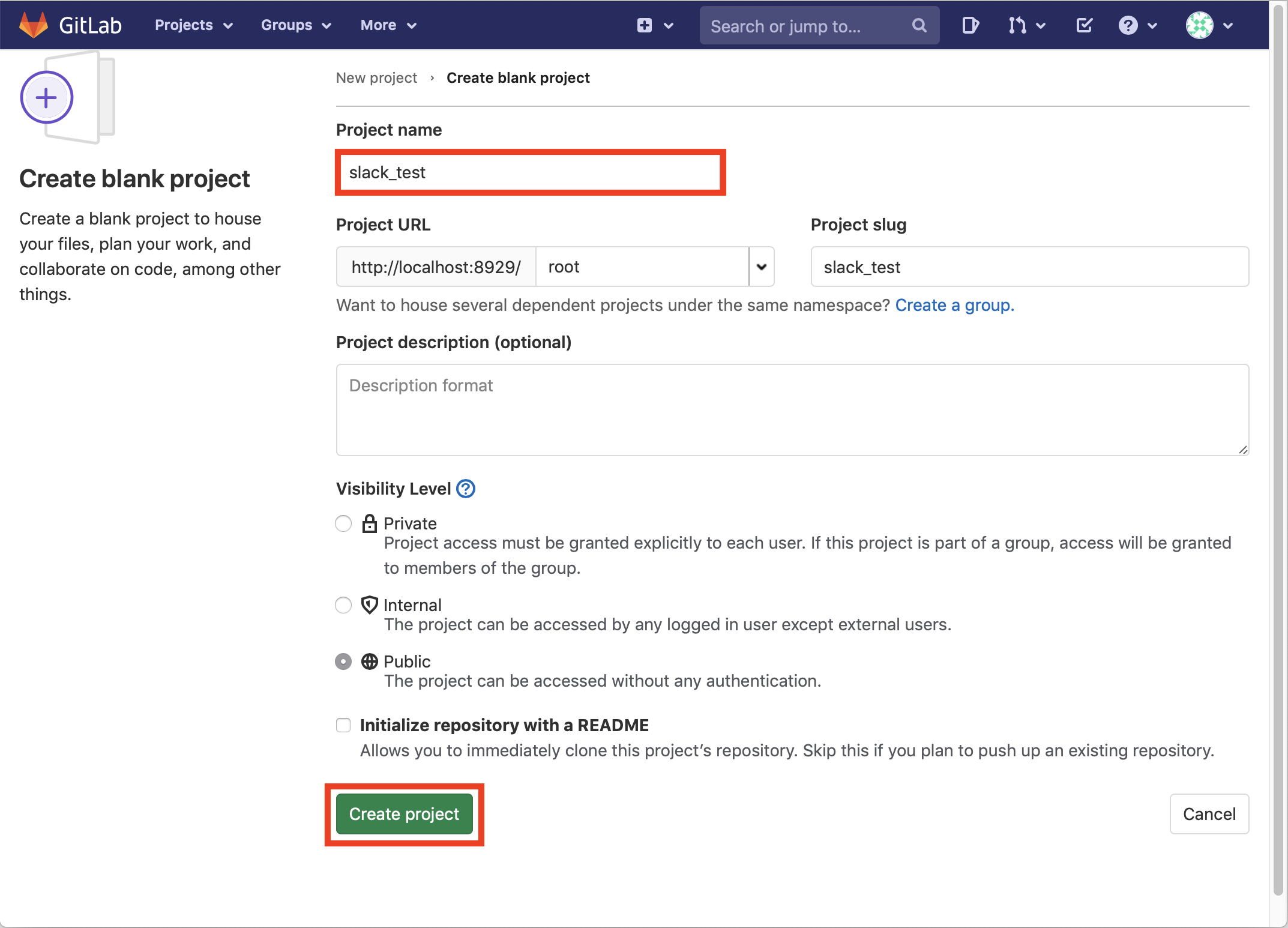Expand the merge requests chevron
The width and height of the screenshot is (1288, 928).
coord(1041,26)
